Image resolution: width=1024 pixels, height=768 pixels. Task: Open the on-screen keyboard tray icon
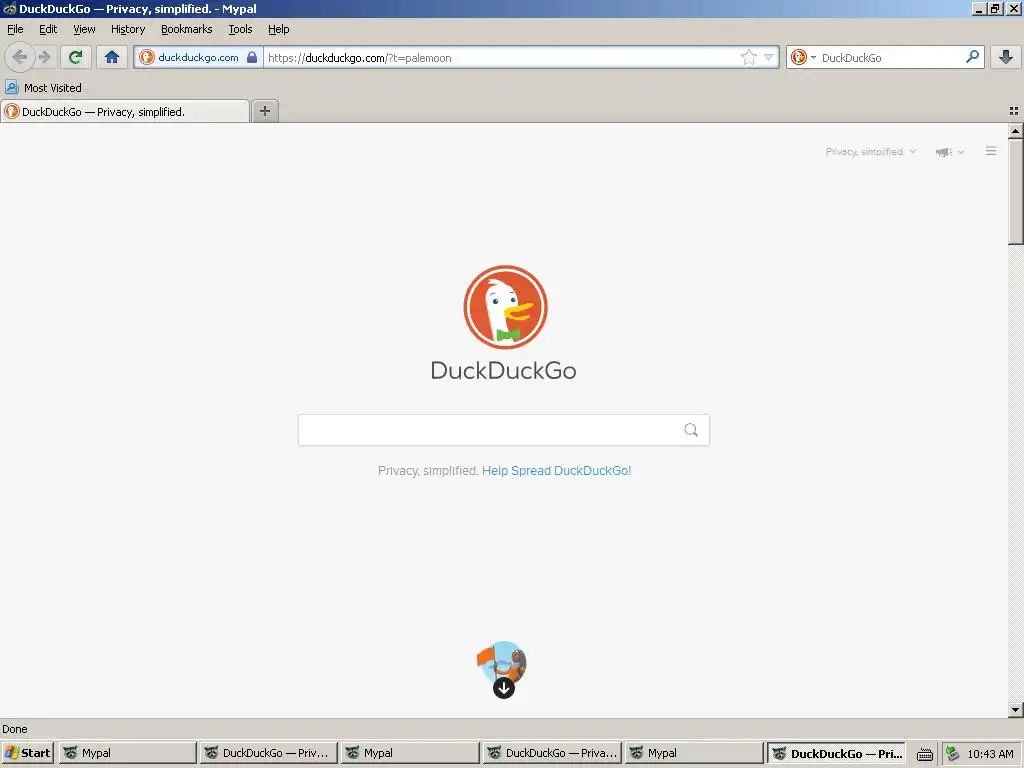click(x=925, y=754)
